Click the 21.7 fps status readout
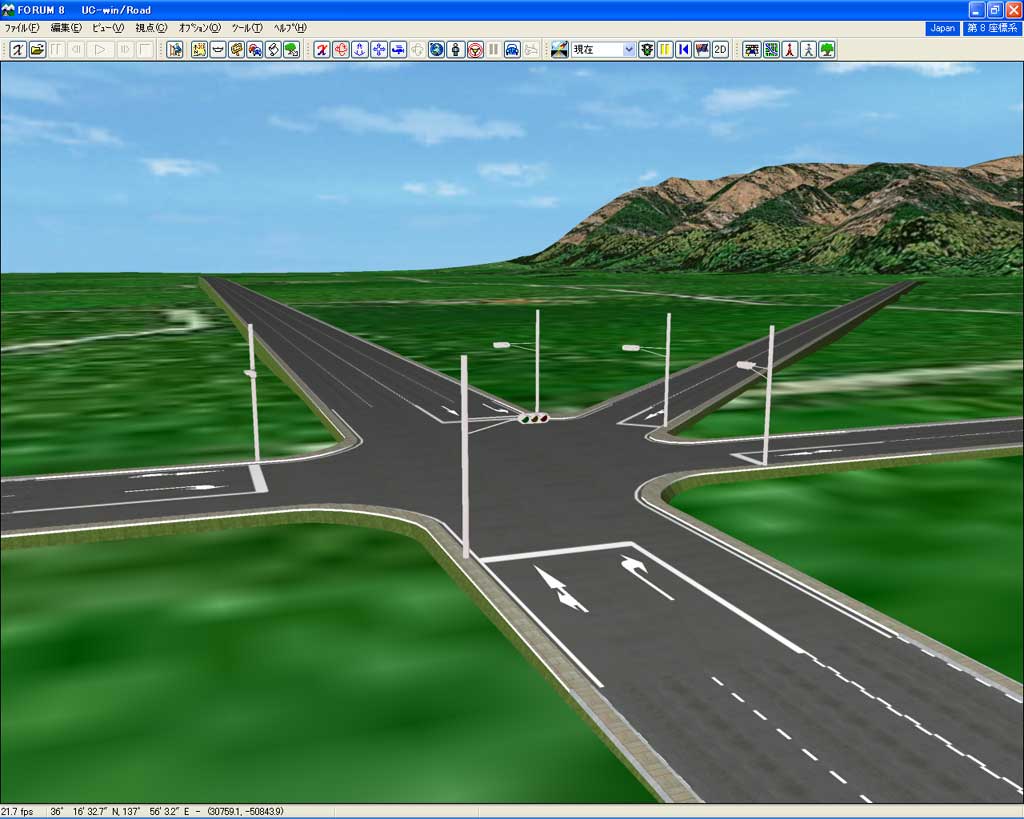The height and width of the screenshot is (819, 1024). tap(18, 812)
